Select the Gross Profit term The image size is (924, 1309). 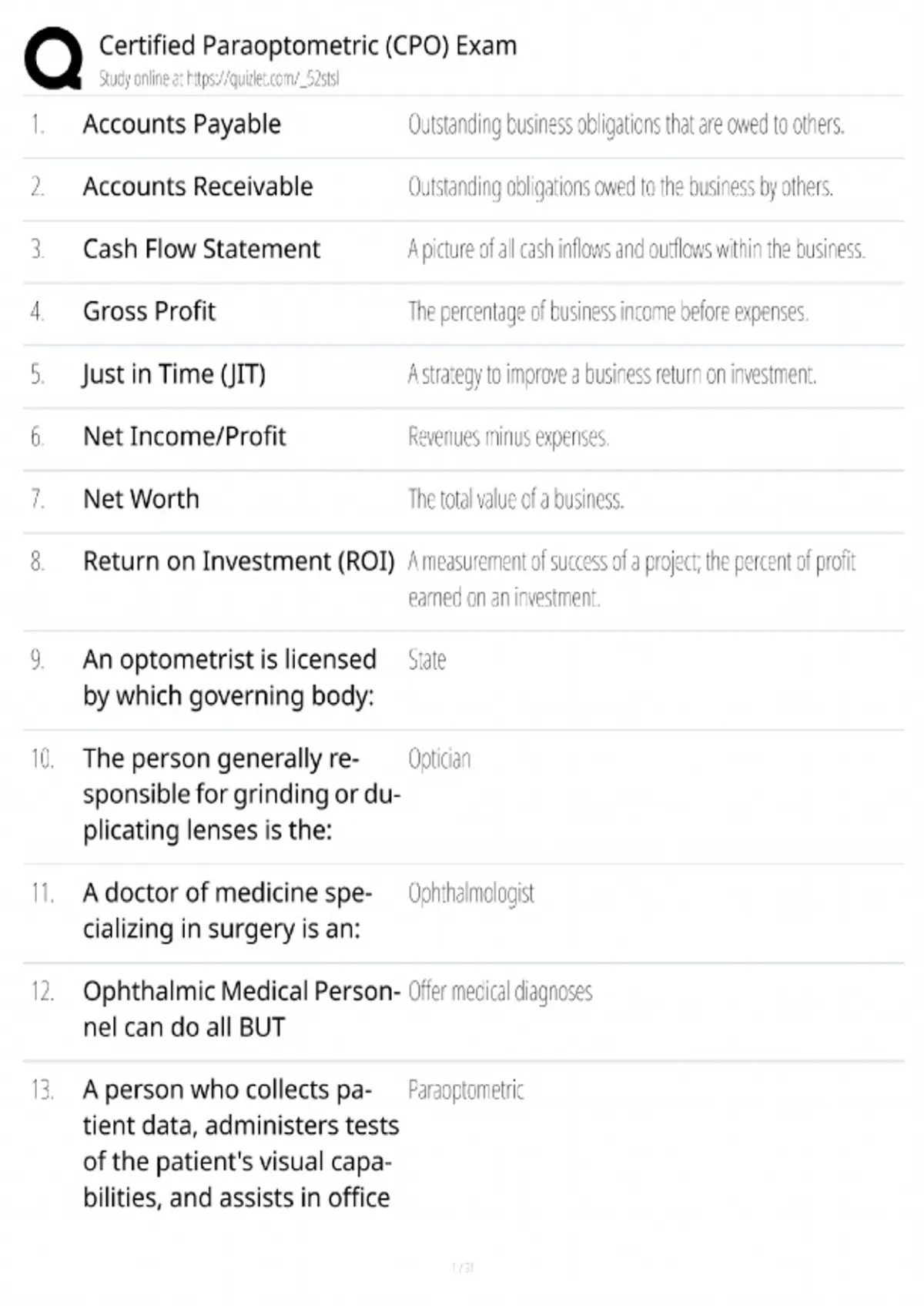(x=149, y=311)
